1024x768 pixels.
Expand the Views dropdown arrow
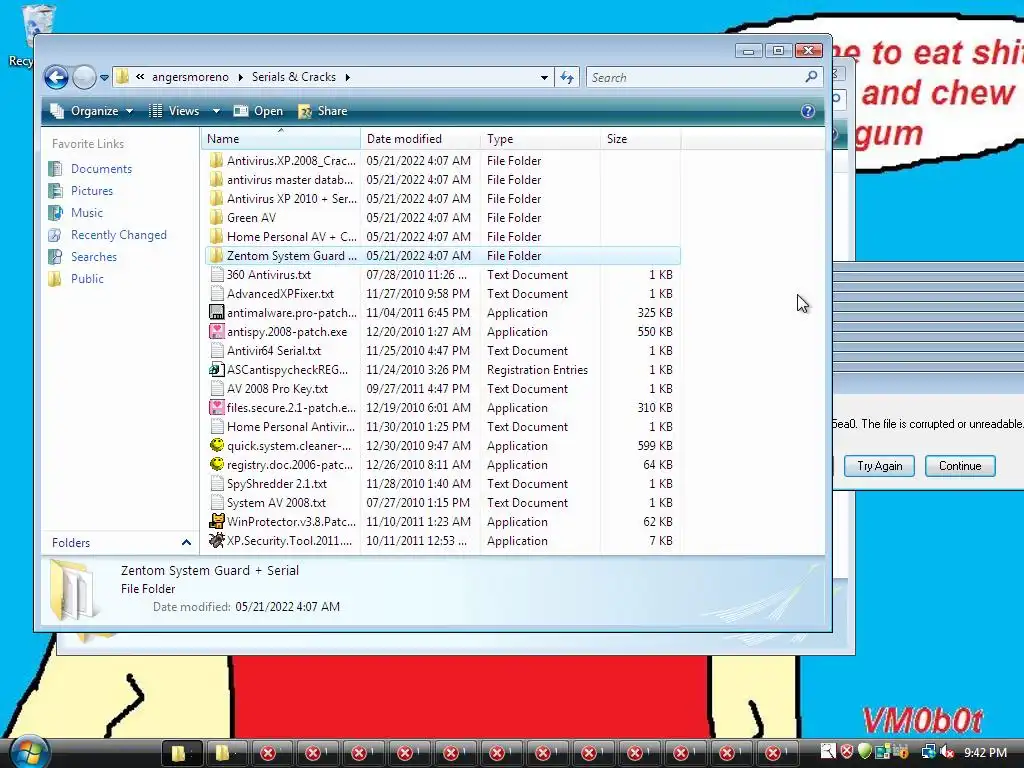(x=216, y=111)
